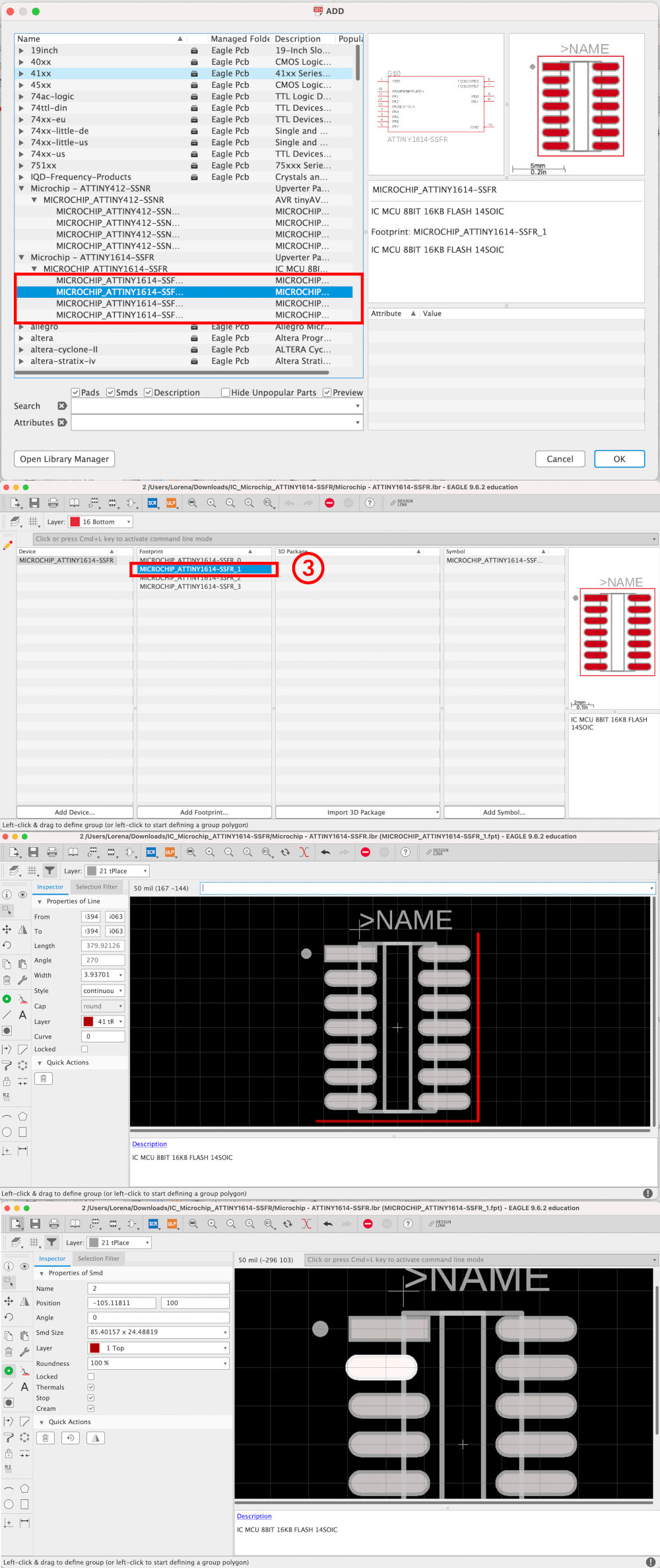The width and height of the screenshot is (660, 1568).
Task: Select the Paste tool in .fpt window
Action: 24,1336
